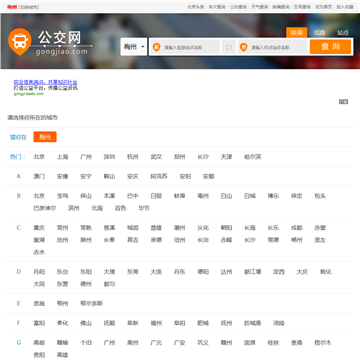Choose 哈尔滨 in the hot cities row
Screen dimensions: 360x360
[x=253, y=157]
